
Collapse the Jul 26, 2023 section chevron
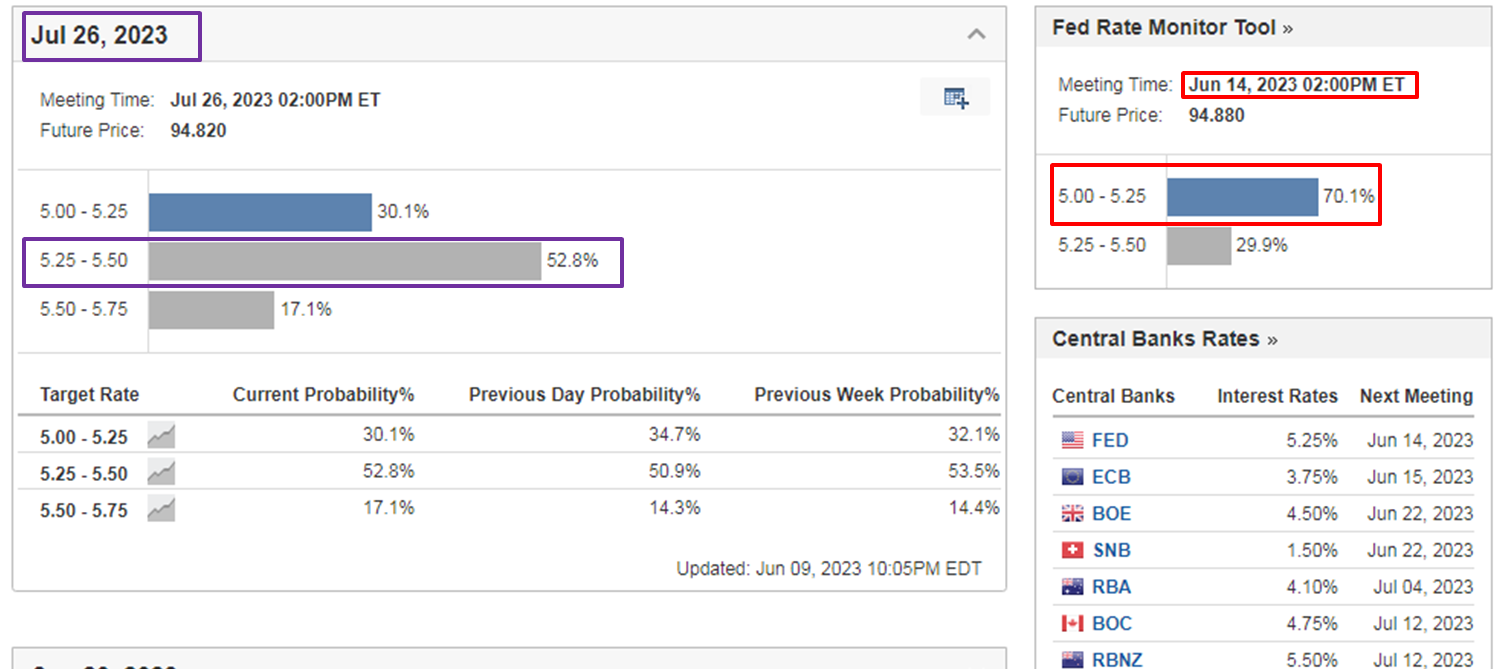tap(976, 34)
